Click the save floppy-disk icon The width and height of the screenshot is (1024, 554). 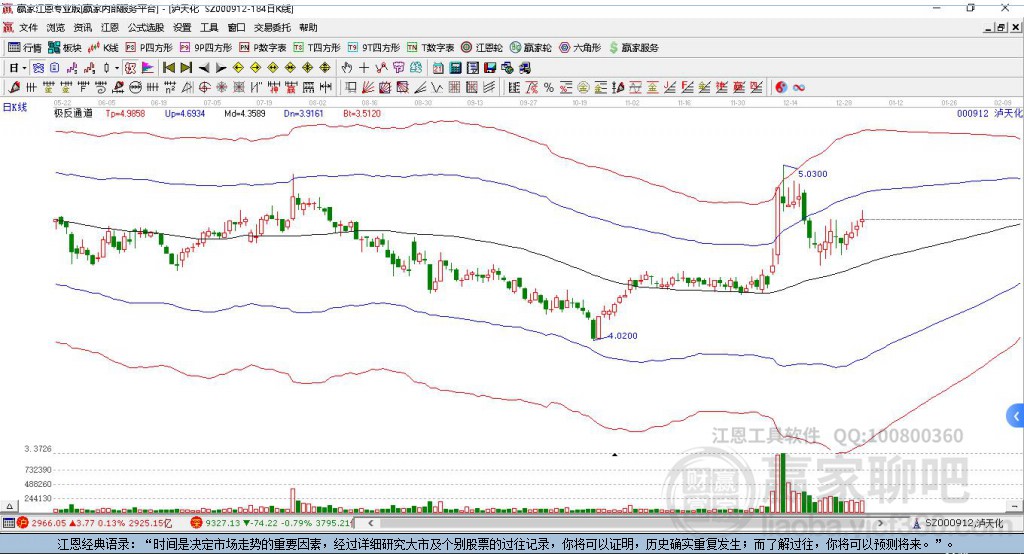pyautogui.click(x=490, y=67)
